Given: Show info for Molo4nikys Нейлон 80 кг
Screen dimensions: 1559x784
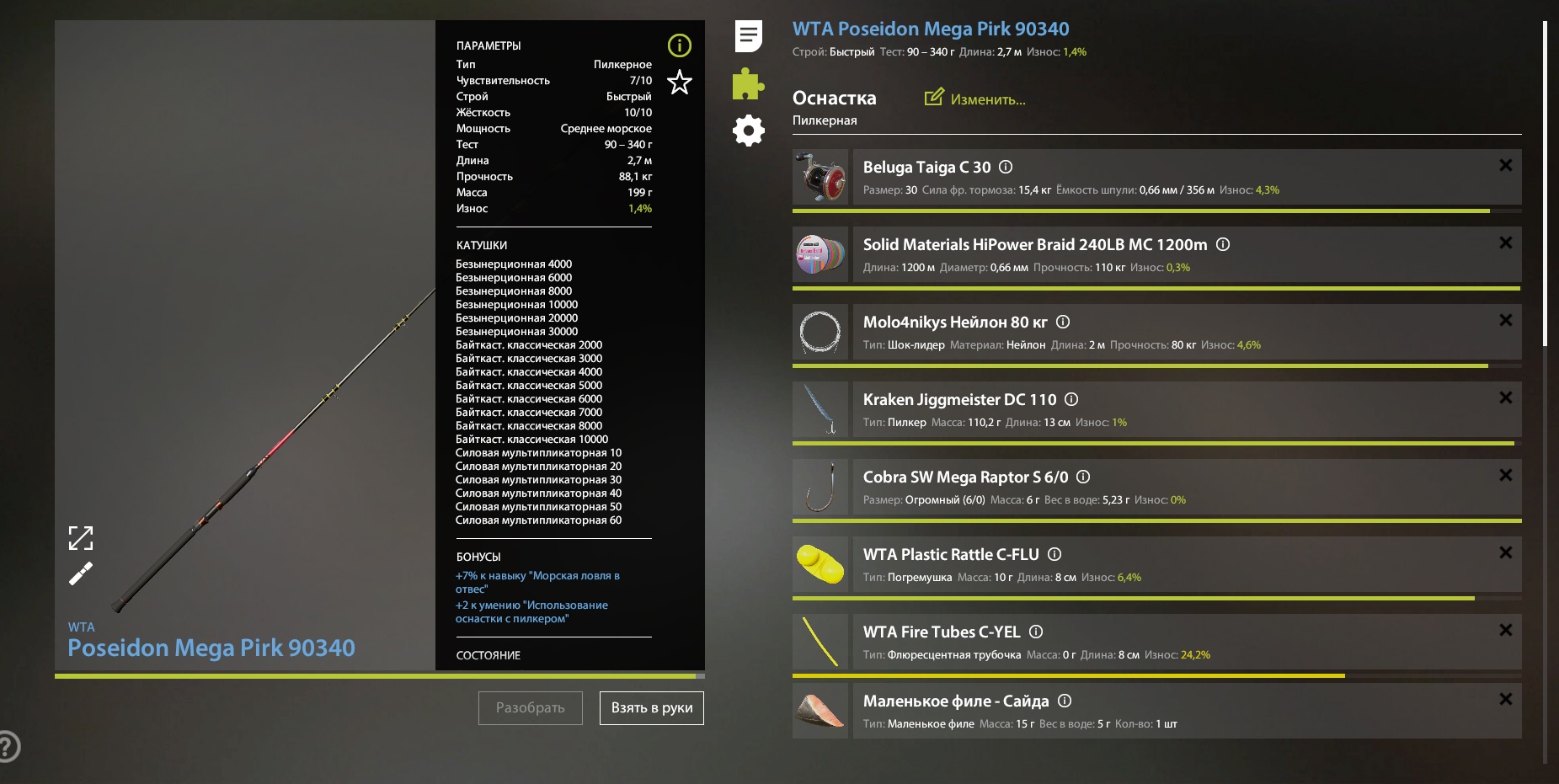Looking at the screenshot, I should (x=1063, y=322).
